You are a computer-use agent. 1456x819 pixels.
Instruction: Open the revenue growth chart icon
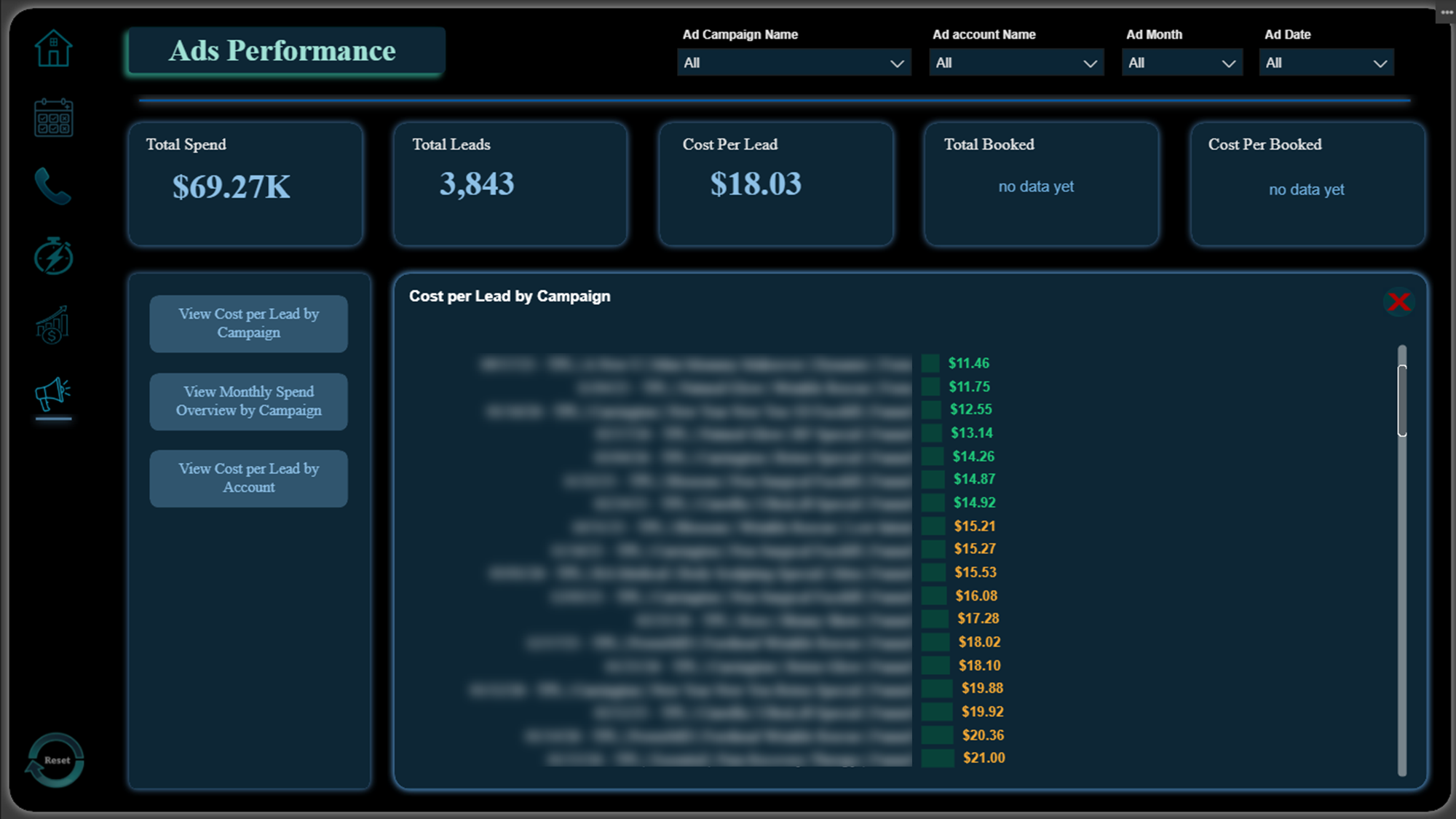53,325
